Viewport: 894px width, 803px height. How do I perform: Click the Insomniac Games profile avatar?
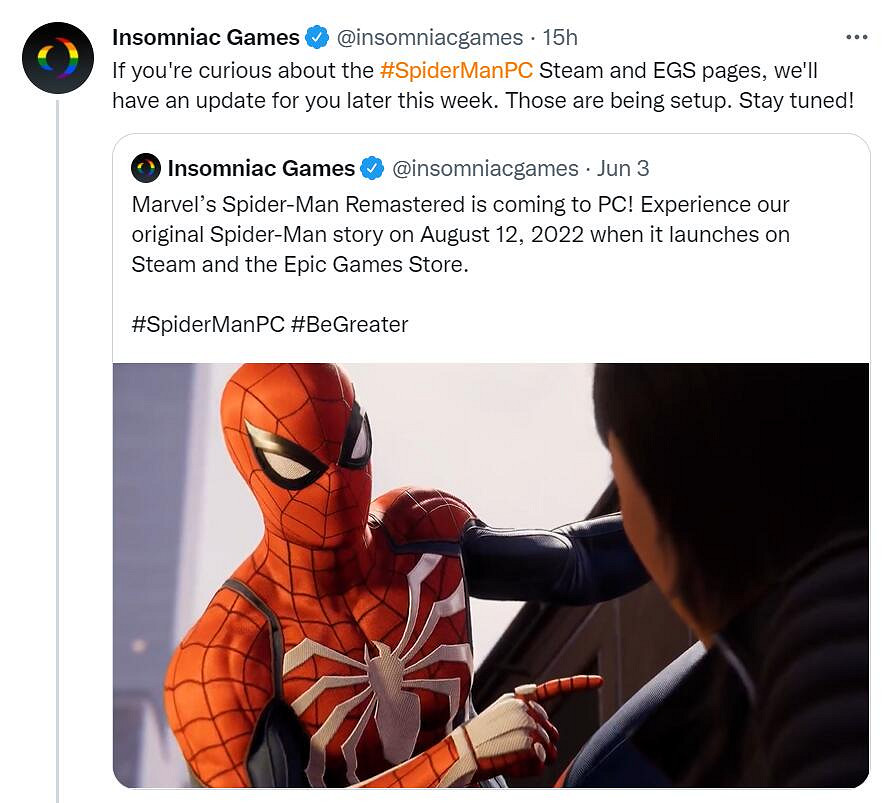click(x=57, y=59)
